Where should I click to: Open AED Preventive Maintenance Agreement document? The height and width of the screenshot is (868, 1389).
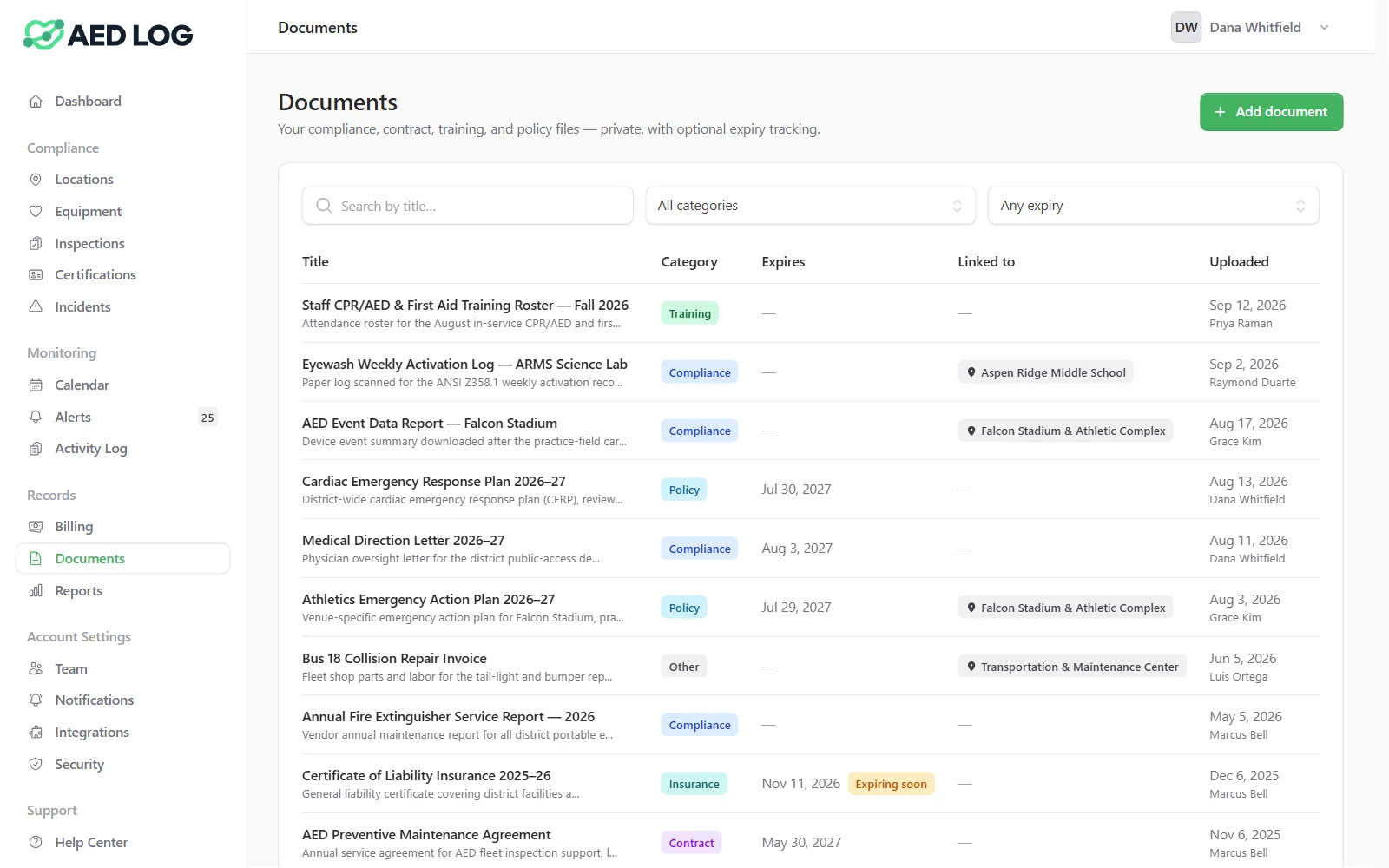(x=426, y=835)
